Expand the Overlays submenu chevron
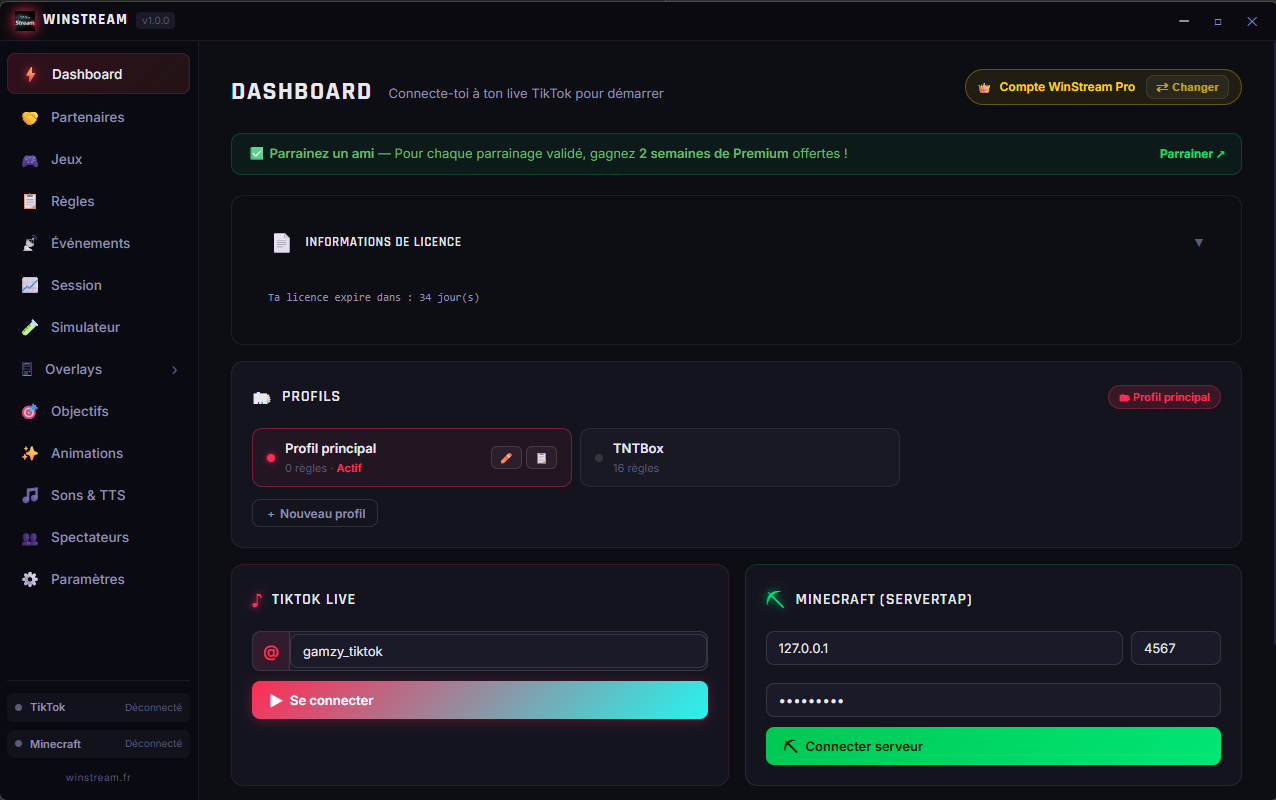The width and height of the screenshot is (1276, 800). tap(174, 369)
